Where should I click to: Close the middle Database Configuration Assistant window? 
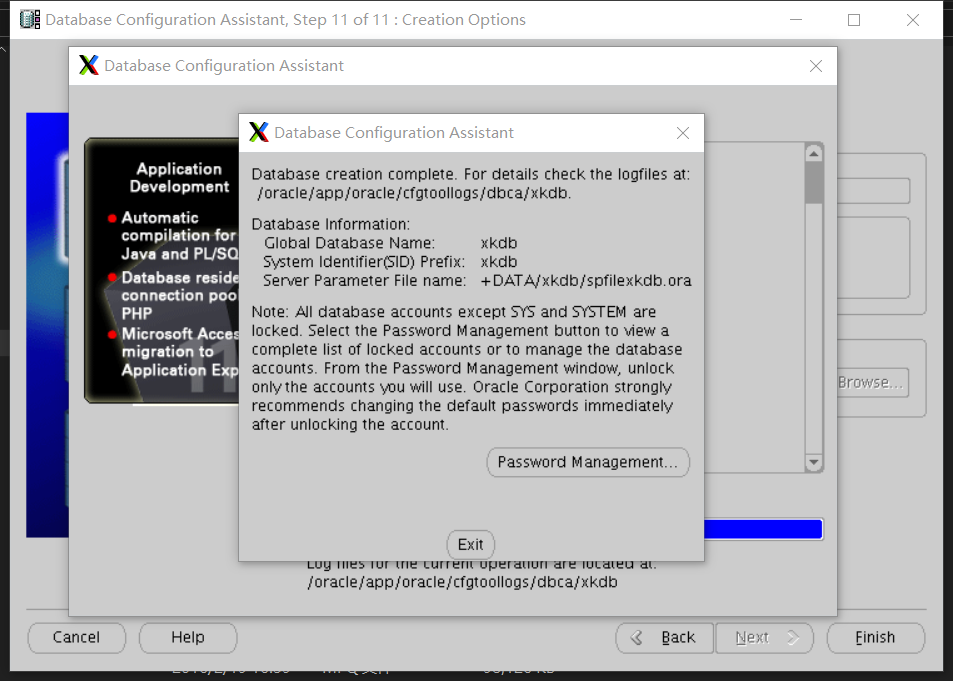816,66
